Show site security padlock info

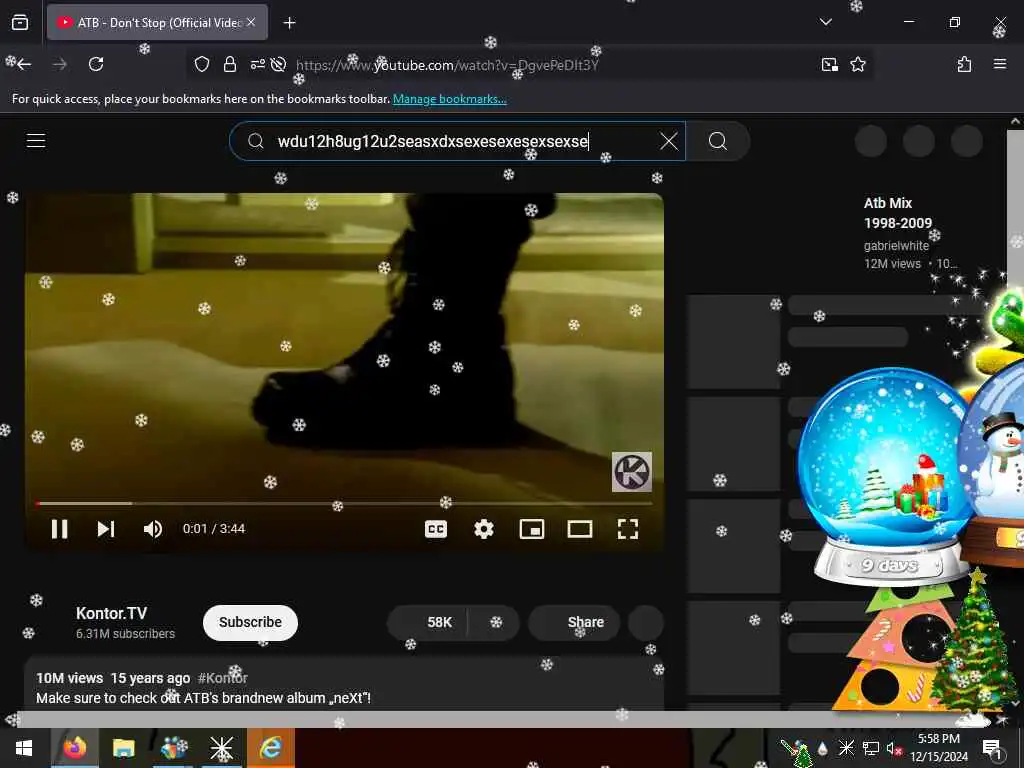(x=229, y=64)
